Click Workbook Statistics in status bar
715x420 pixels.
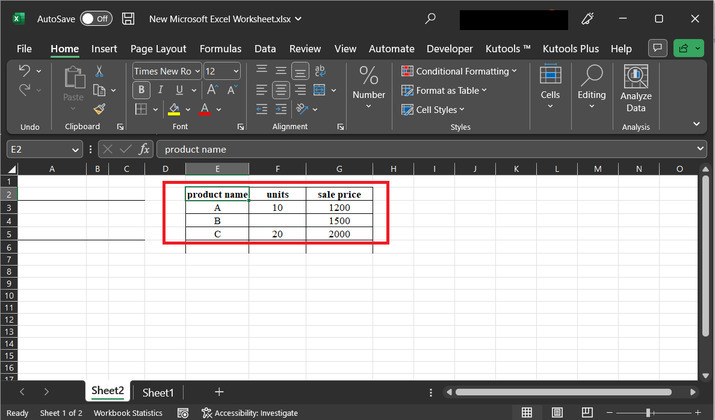point(128,413)
